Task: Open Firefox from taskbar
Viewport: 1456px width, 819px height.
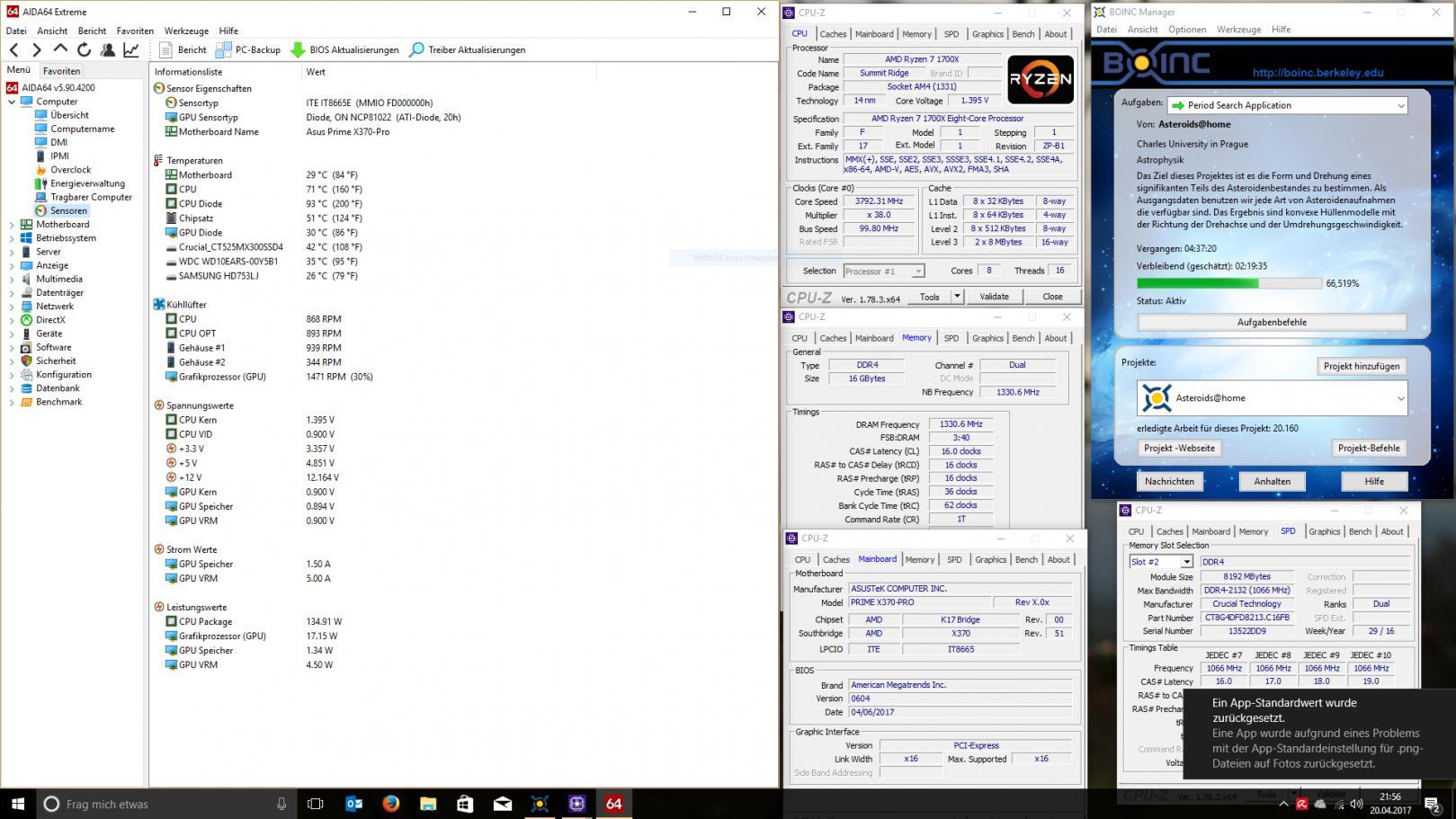Action: 390,804
